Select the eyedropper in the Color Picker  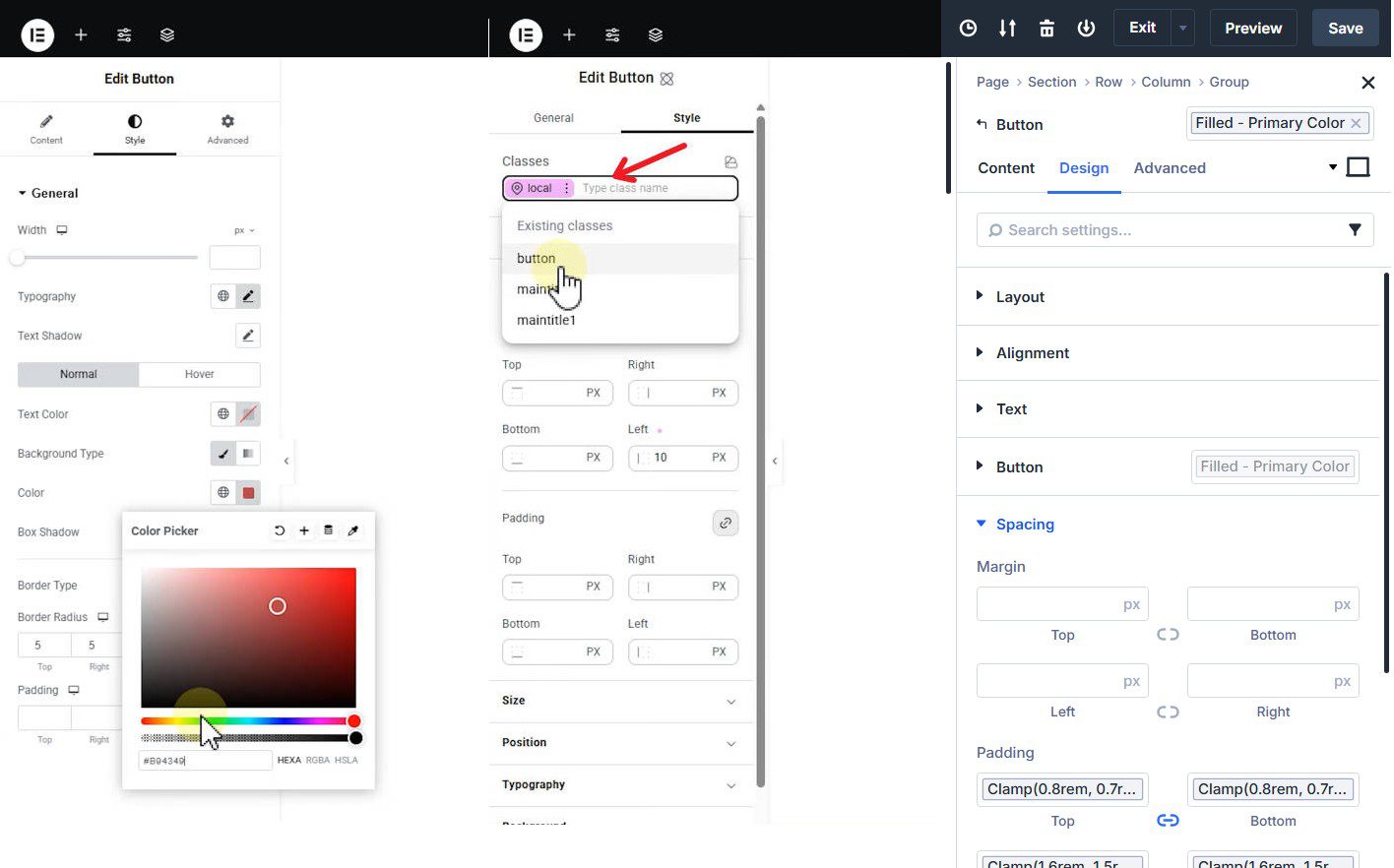coord(353,530)
